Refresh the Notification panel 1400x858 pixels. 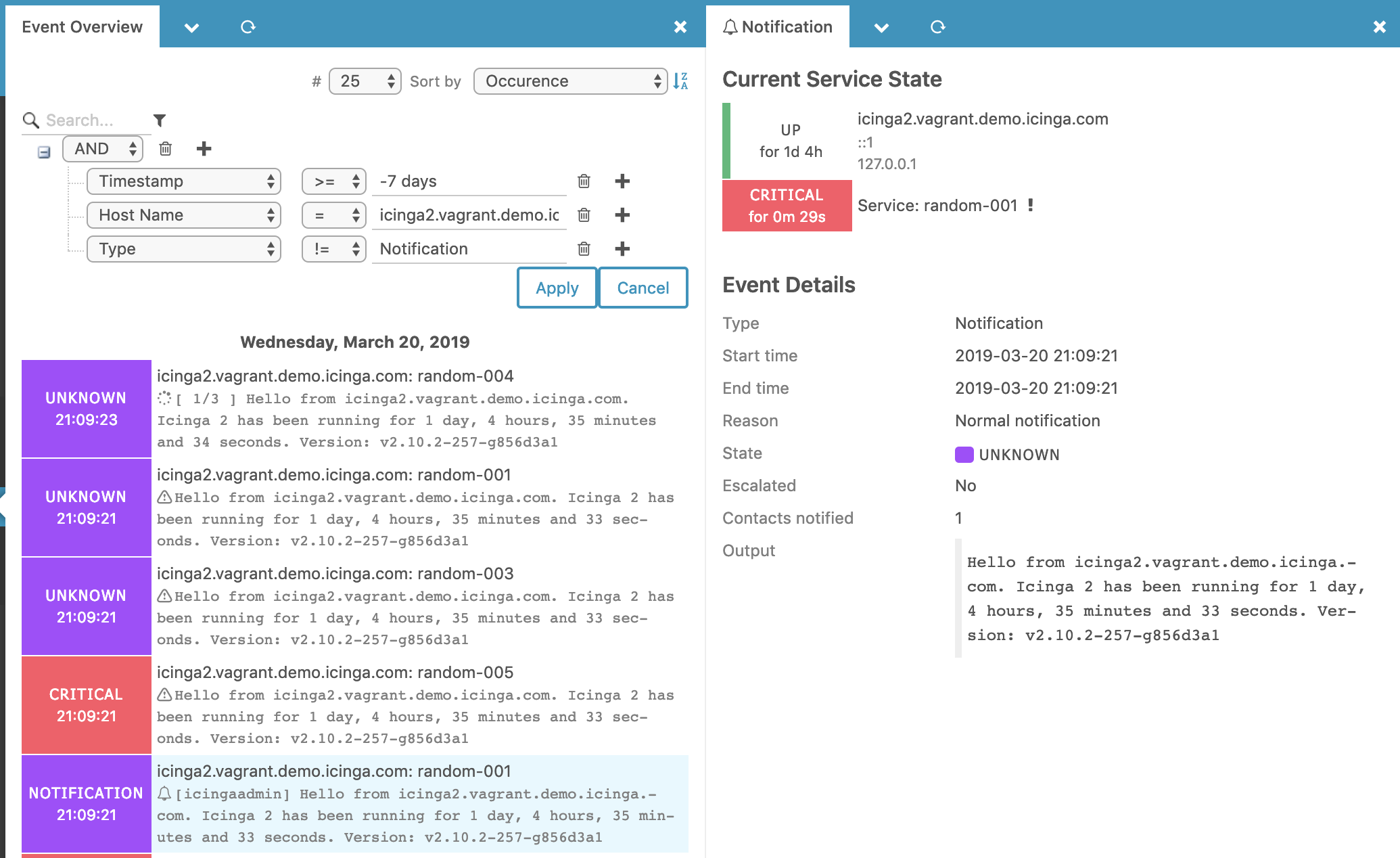point(937,27)
